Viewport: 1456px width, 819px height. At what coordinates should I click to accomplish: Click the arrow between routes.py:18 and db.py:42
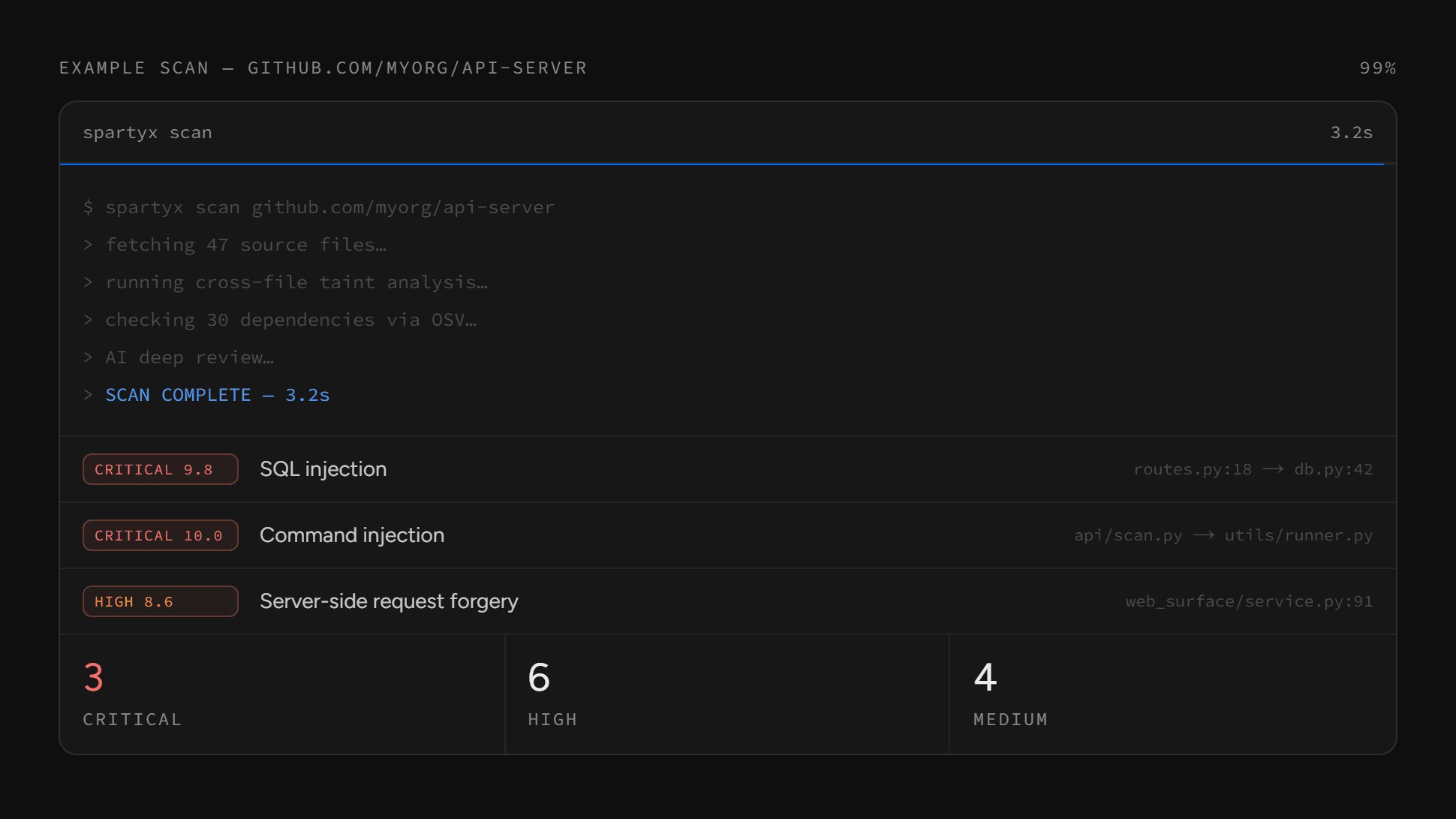click(1273, 469)
